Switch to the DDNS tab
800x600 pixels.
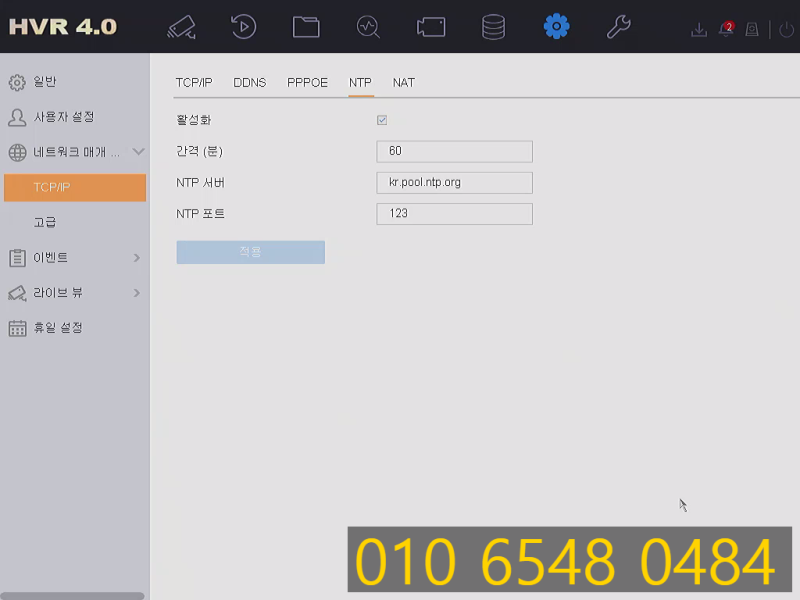[249, 83]
